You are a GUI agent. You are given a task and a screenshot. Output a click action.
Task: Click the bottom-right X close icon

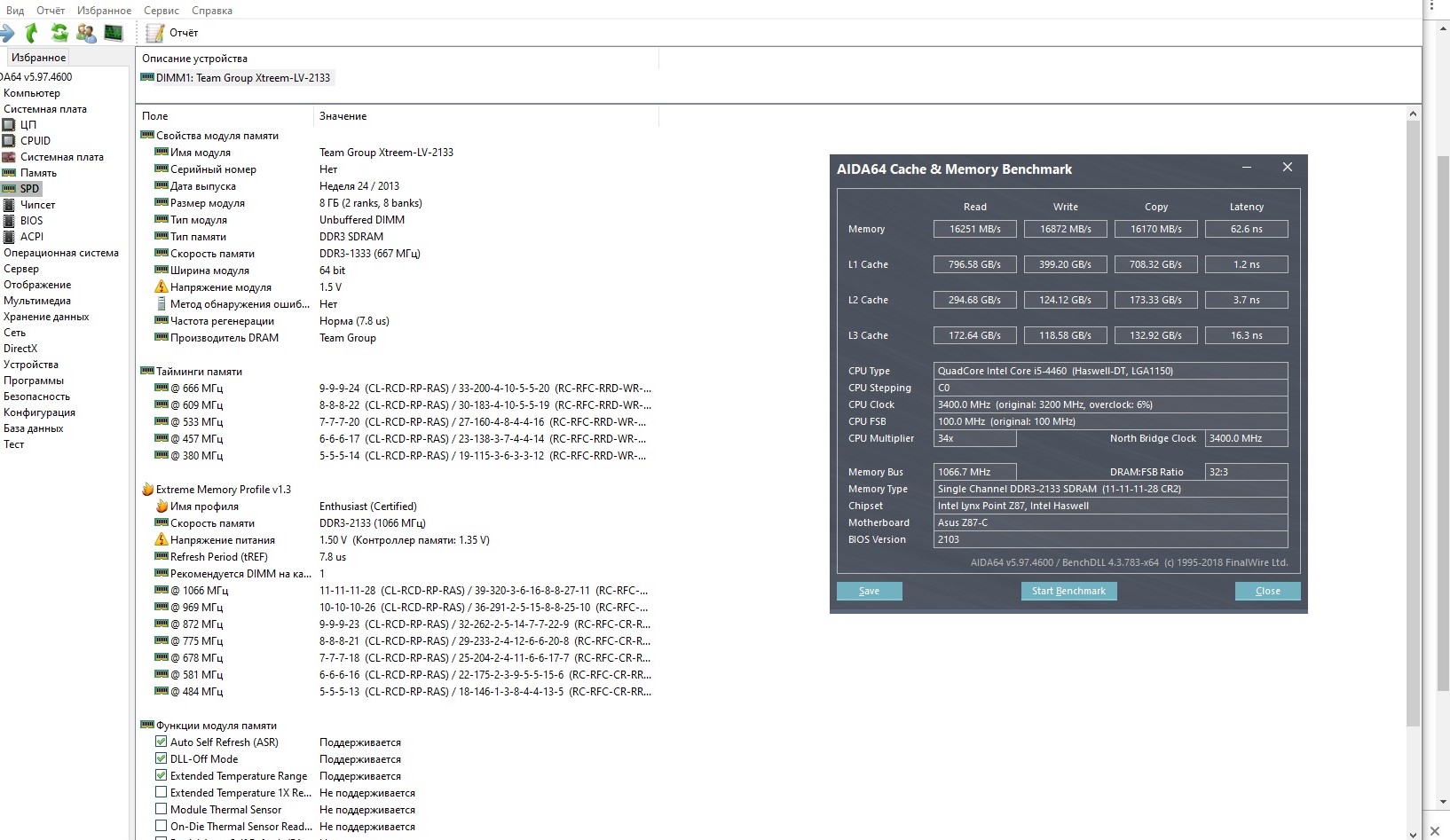pyautogui.click(x=1435, y=831)
